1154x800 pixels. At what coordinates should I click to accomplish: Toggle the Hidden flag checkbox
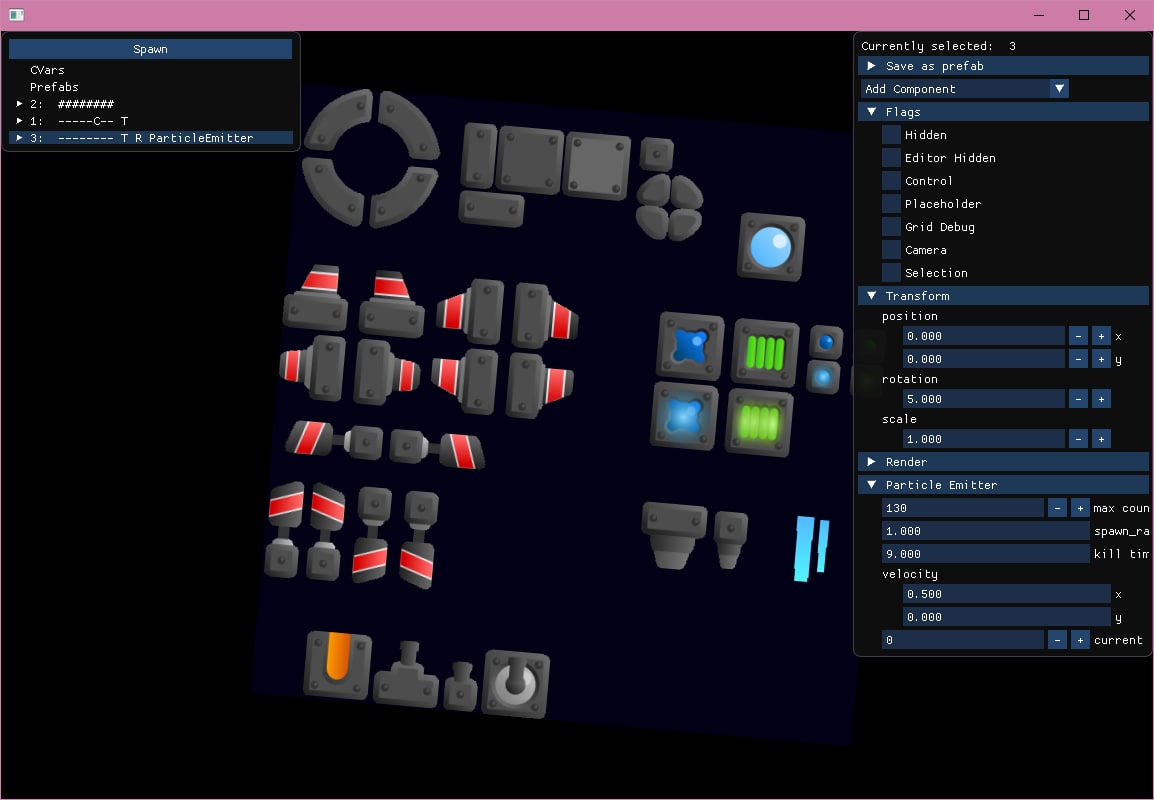[891, 135]
